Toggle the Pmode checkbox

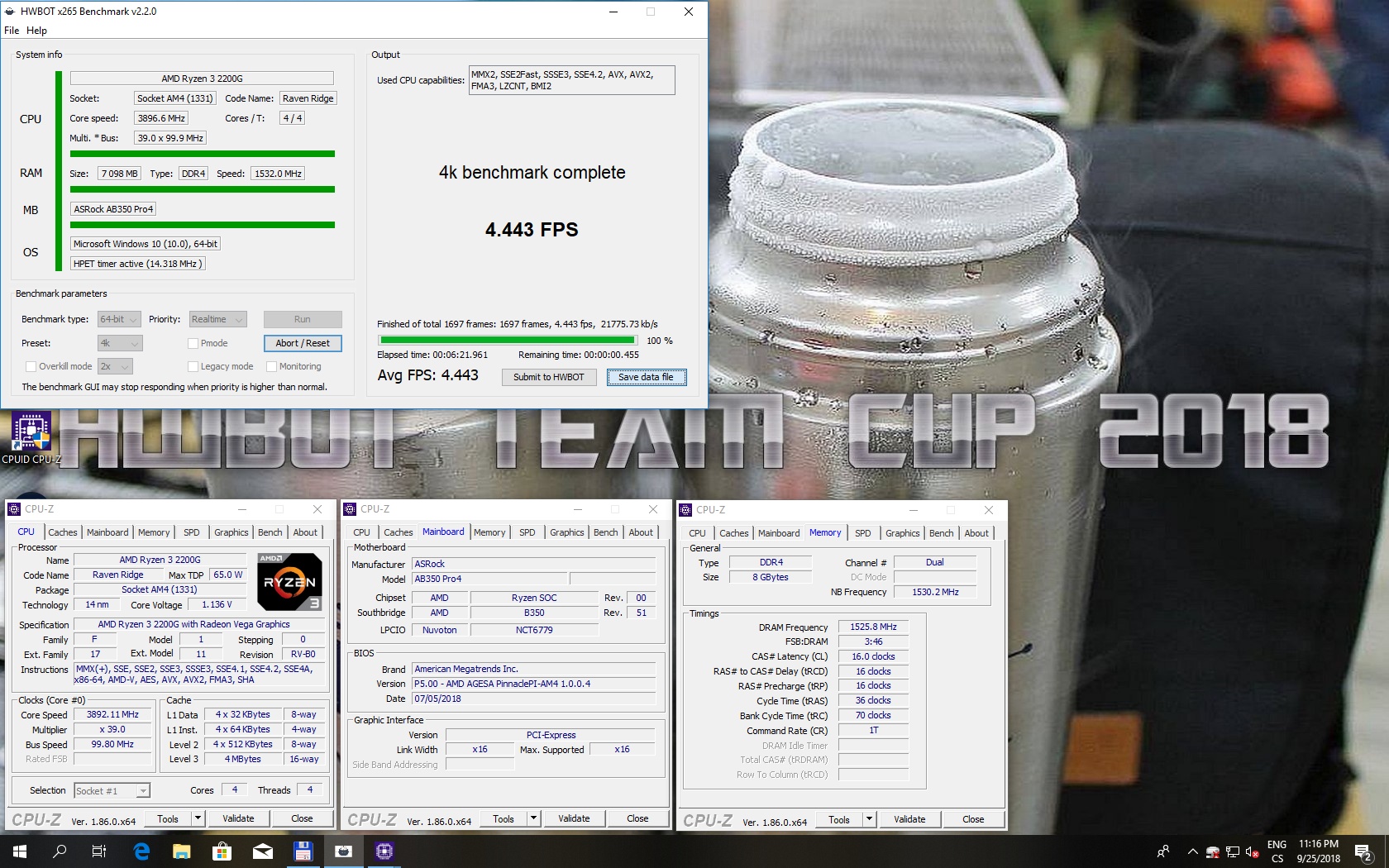193,343
